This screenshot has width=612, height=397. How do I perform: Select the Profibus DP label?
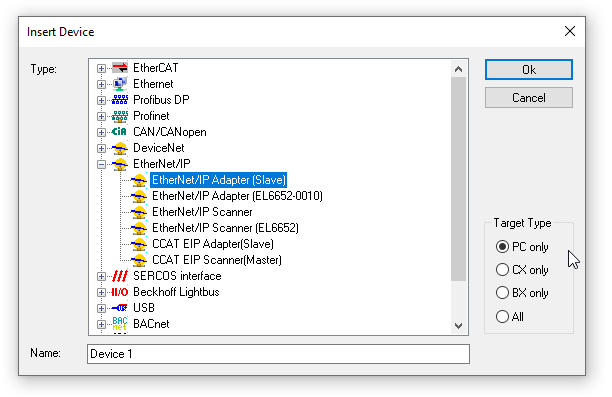pyautogui.click(x=161, y=100)
